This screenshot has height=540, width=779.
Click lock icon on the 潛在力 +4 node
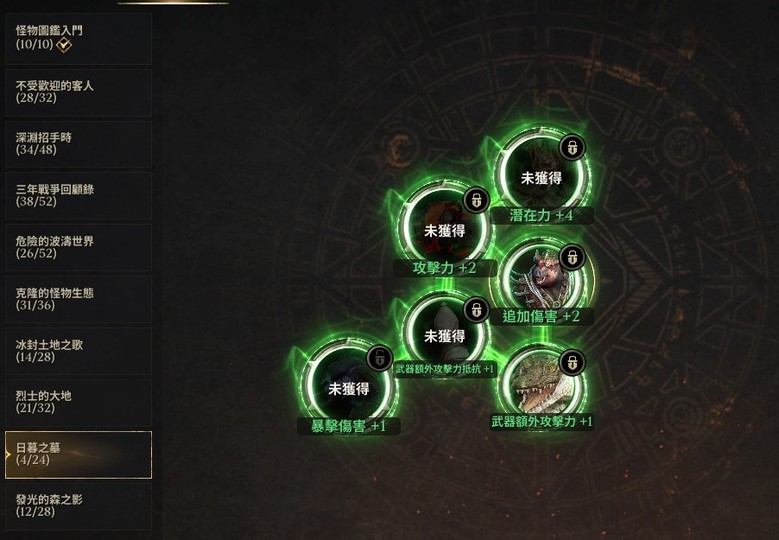[x=572, y=148]
